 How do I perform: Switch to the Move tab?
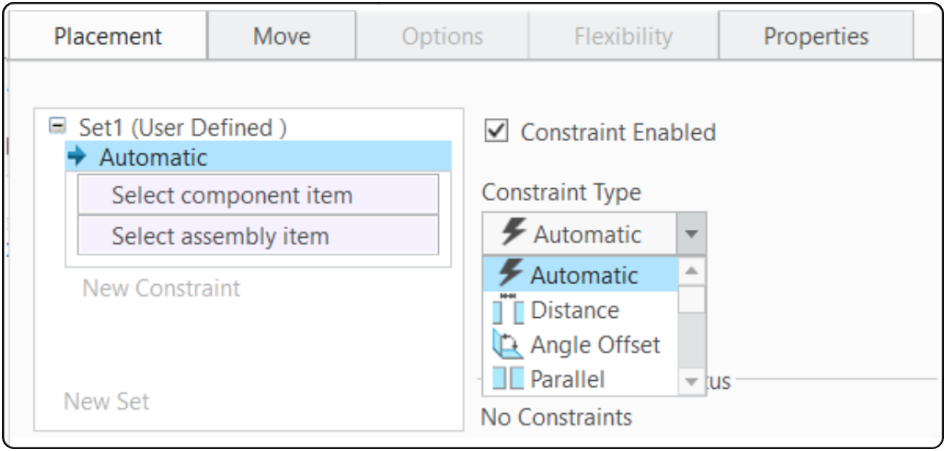coord(281,37)
